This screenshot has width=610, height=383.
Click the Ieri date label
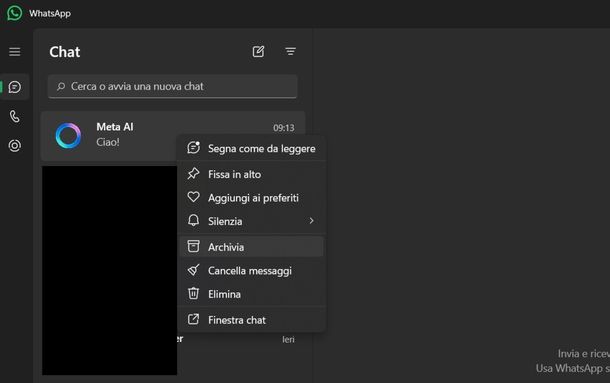[288, 339]
